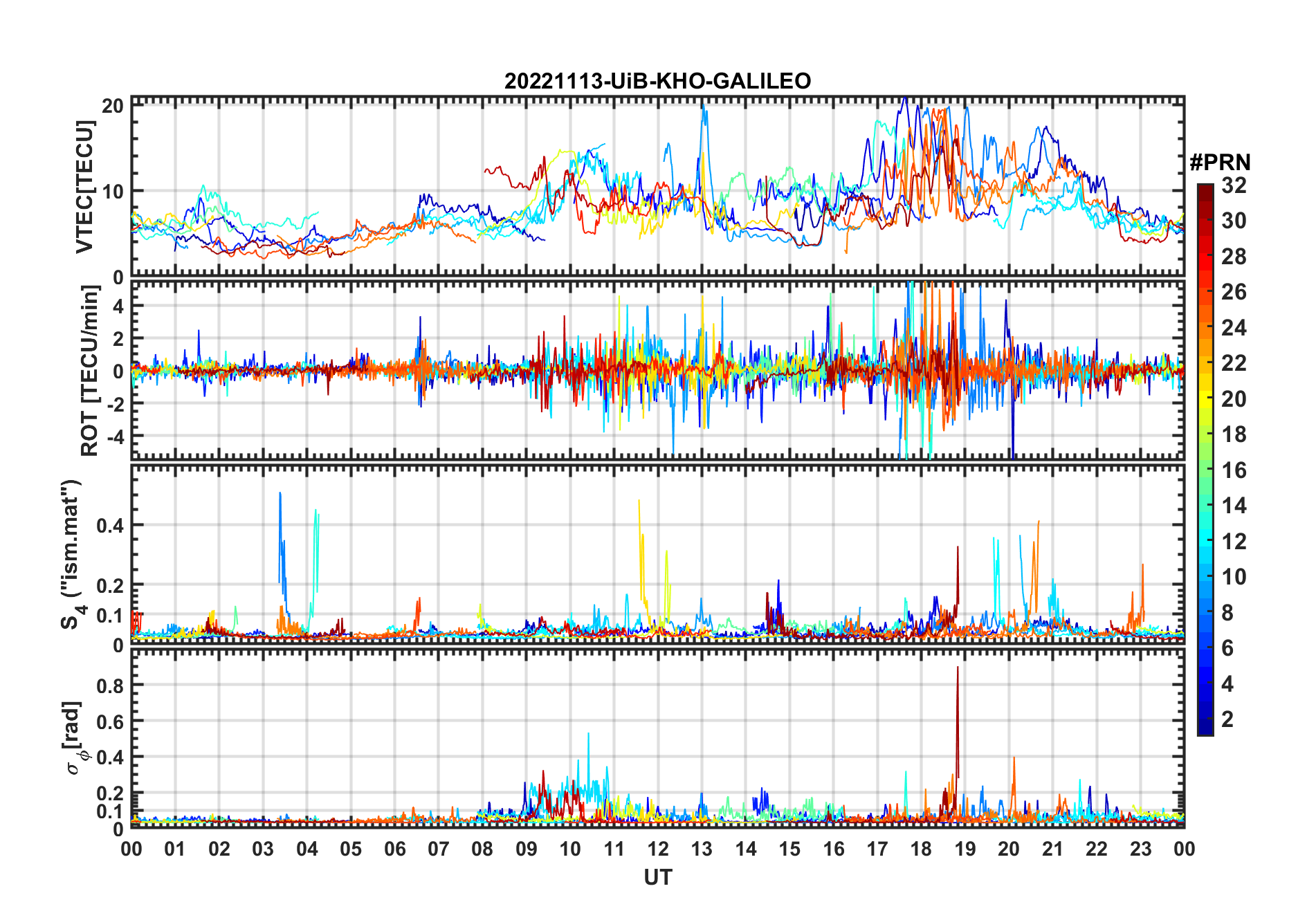The width and height of the screenshot is (1316, 920).
Task: Select colorbar tick label 20
Action: [x=1234, y=399]
